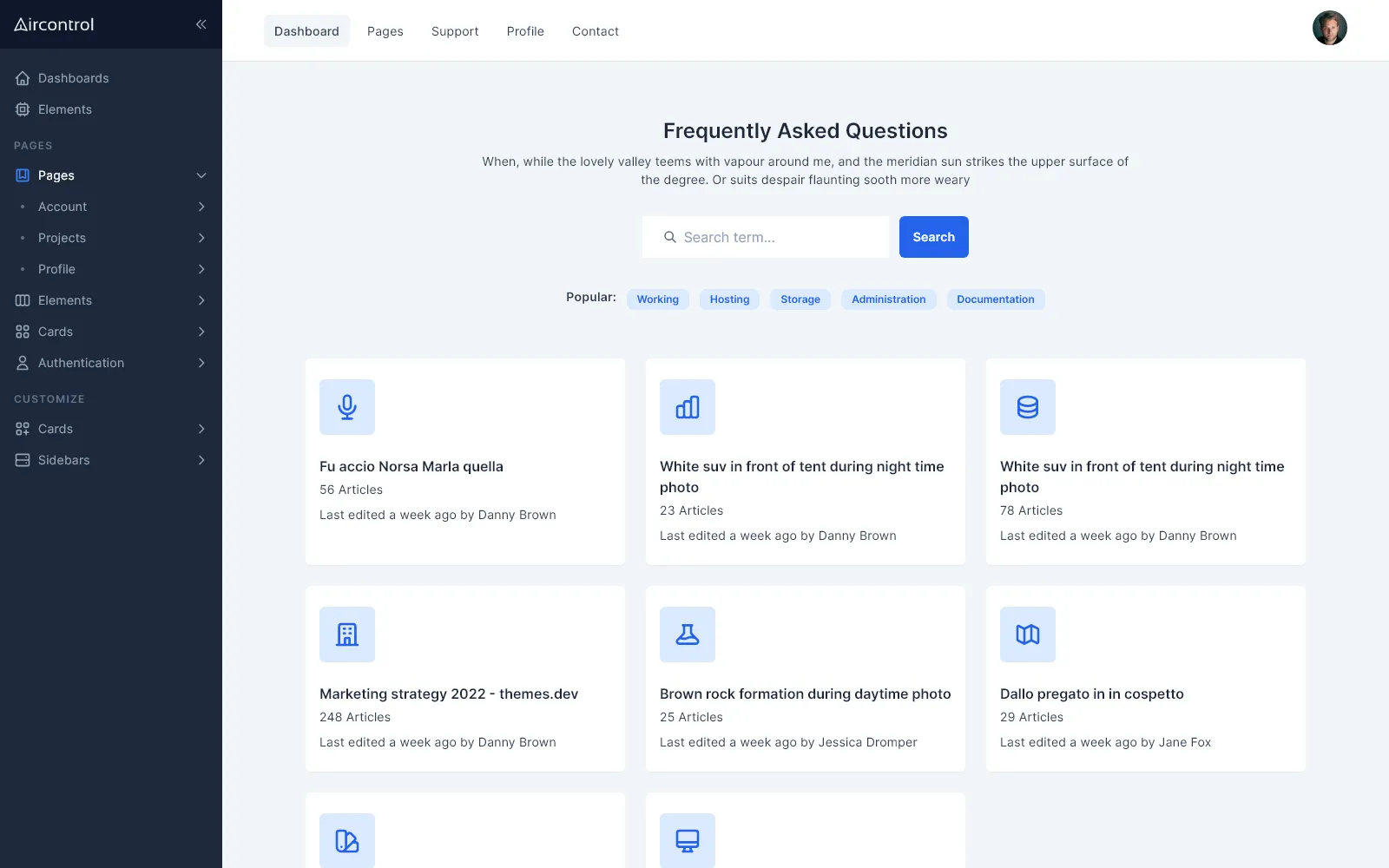This screenshot has width=1389, height=868.
Task: Select the Dashboard top nav tab
Action: (x=306, y=31)
